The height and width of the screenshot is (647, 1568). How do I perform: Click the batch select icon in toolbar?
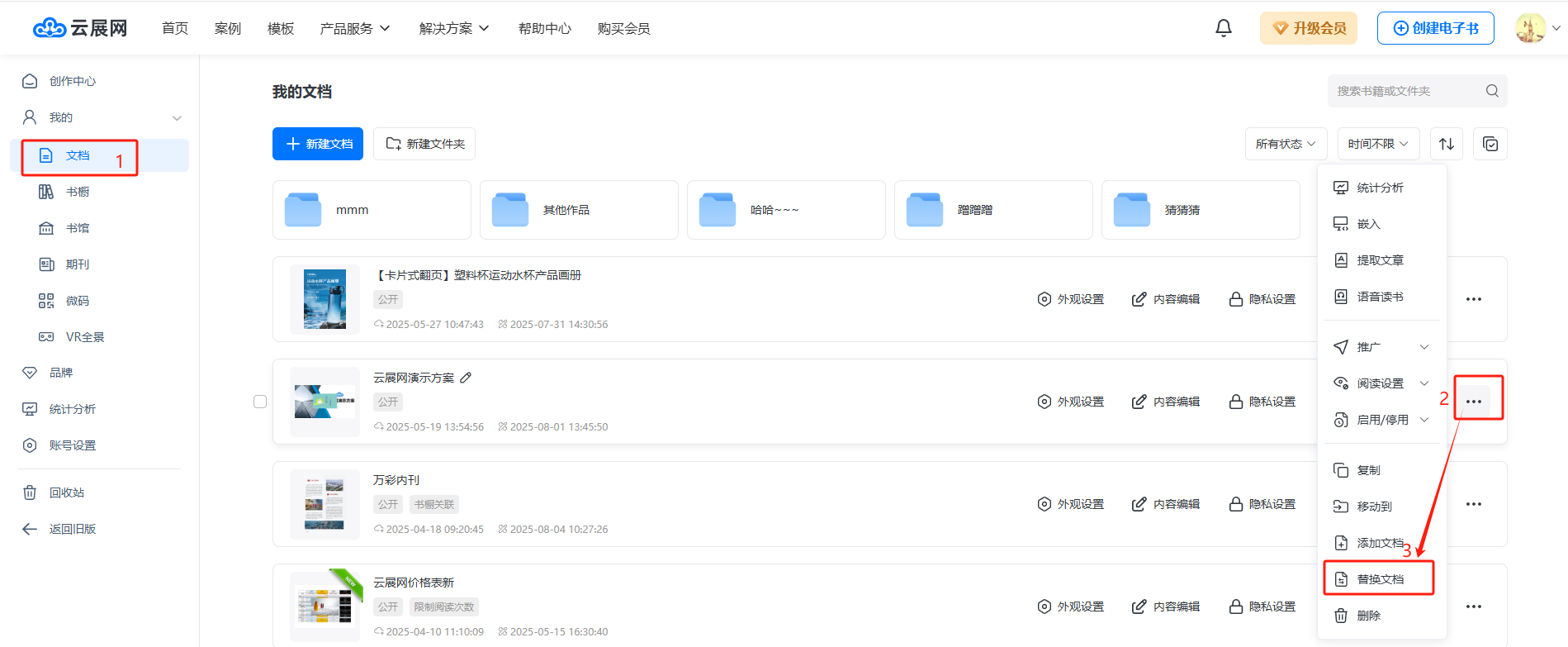point(1490,144)
